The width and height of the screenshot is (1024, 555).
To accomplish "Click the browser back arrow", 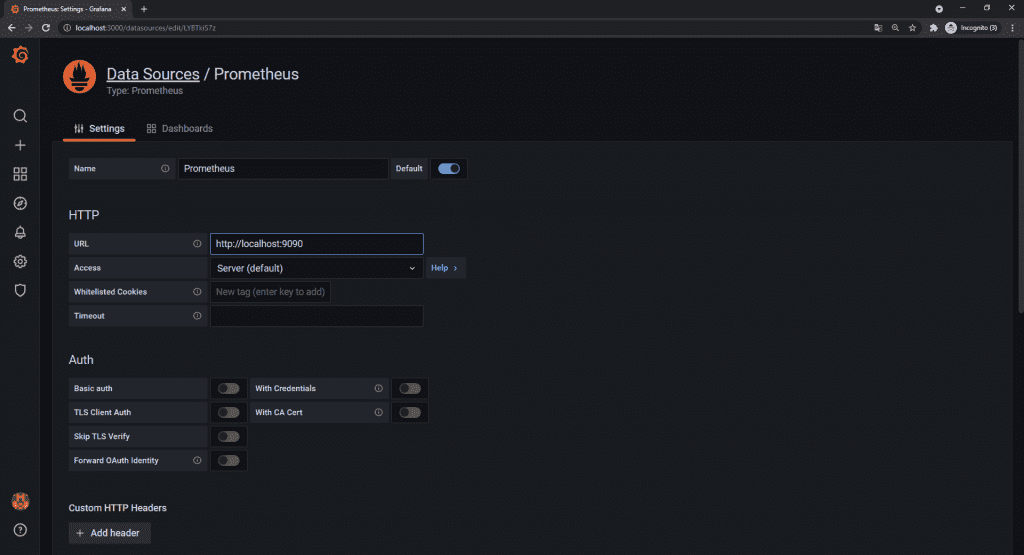I will tap(12, 27).
